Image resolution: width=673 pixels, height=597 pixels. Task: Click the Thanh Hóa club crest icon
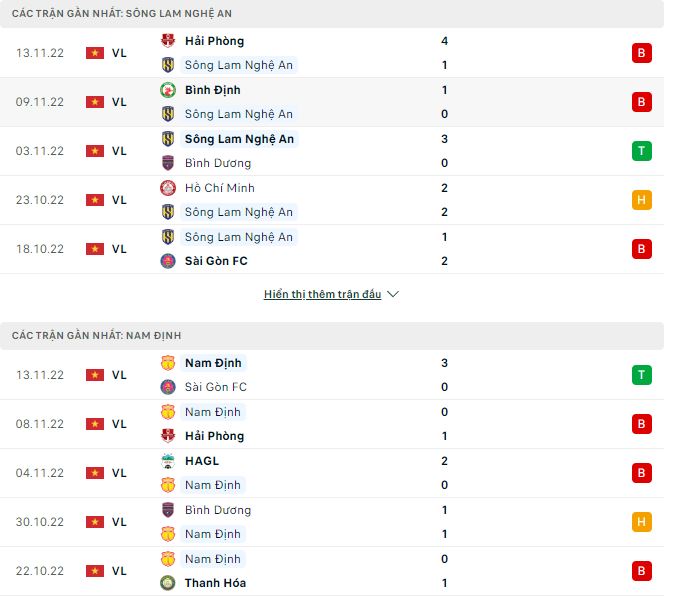tap(168, 583)
